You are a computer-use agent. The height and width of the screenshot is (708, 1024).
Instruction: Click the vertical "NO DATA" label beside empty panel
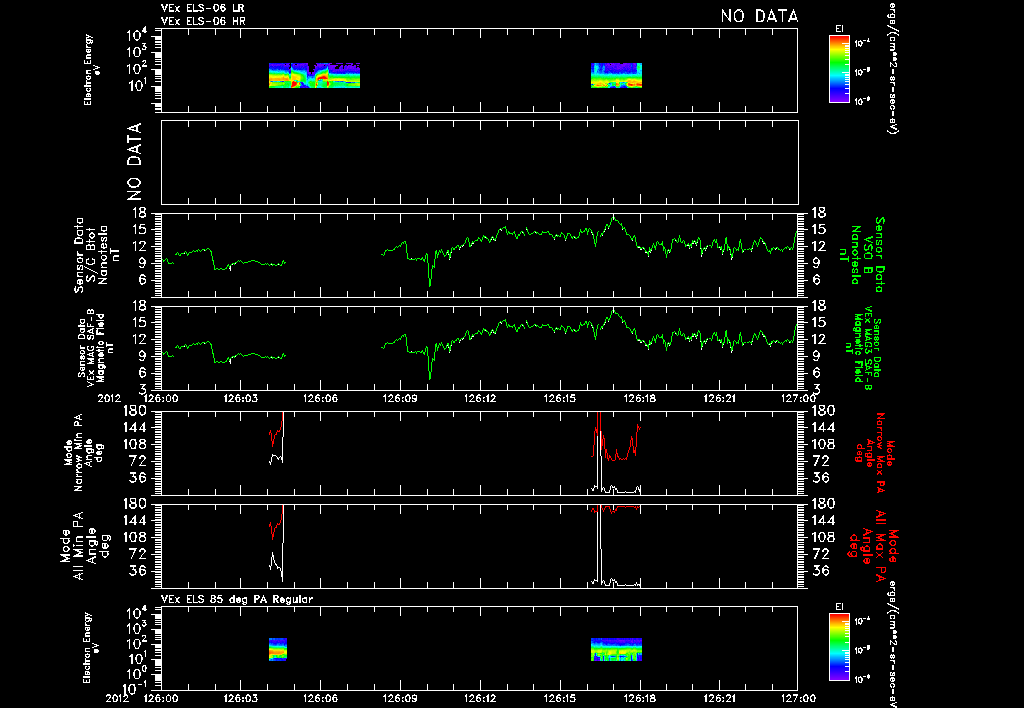134,162
